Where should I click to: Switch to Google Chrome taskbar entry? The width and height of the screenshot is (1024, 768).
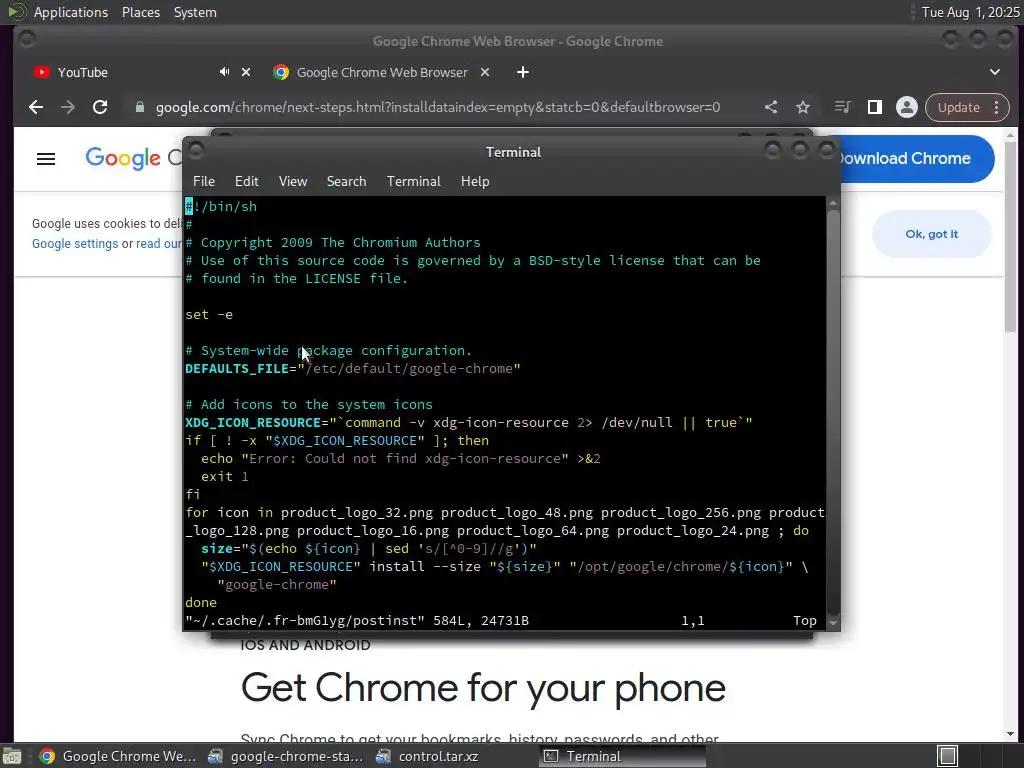point(118,756)
